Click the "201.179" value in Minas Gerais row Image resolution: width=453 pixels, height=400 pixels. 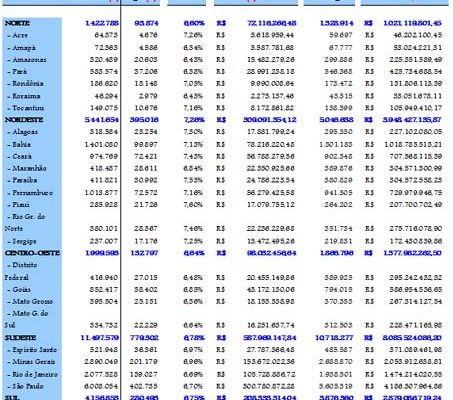click(144, 361)
